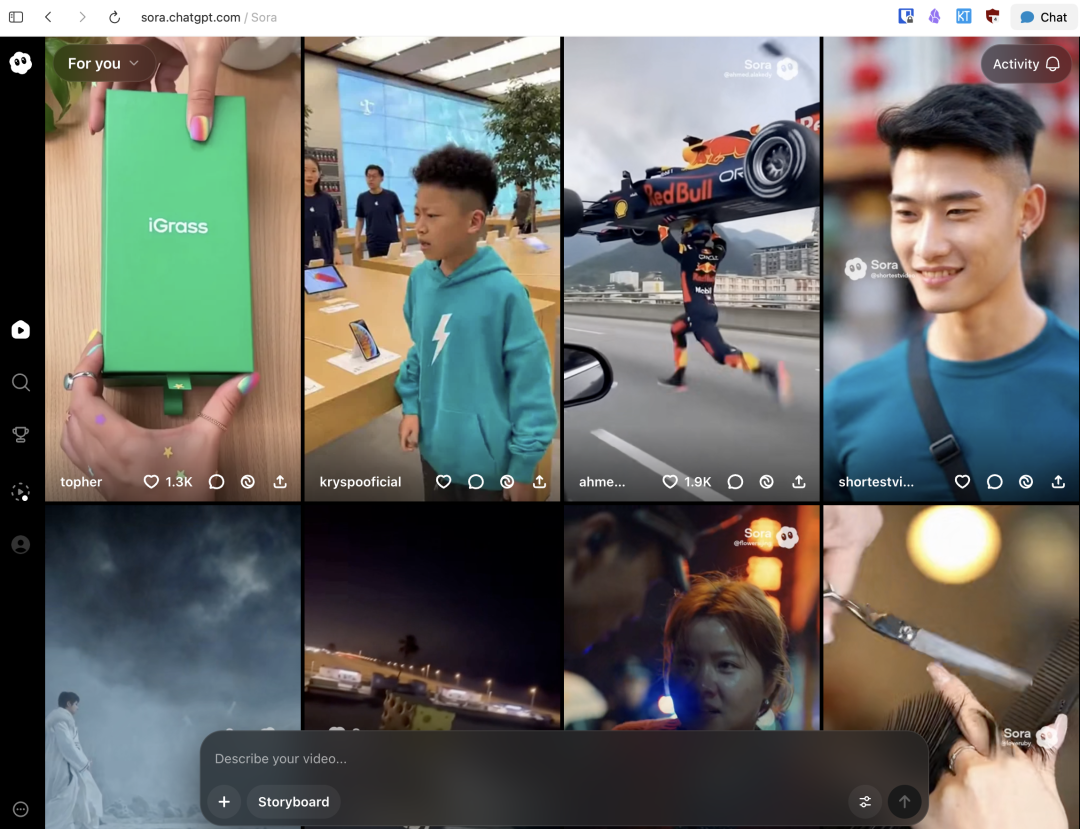Image resolution: width=1080 pixels, height=829 pixels.
Task: Click the Sora logo in sidebar
Action: 21,63
